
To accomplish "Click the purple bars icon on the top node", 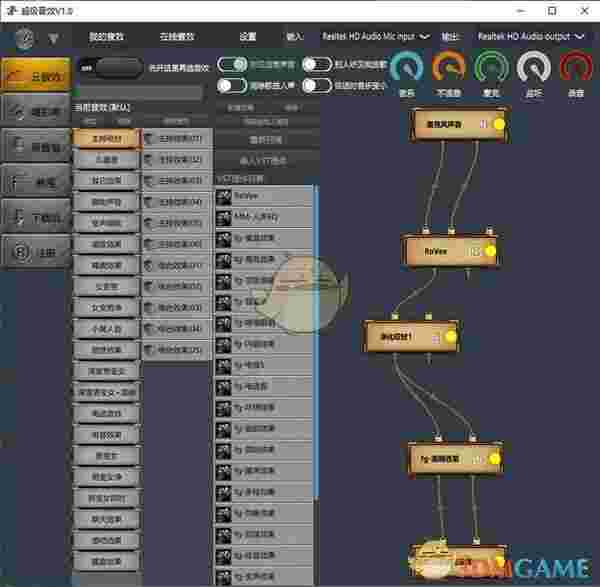I will pyautogui.click(x=484, y=124).
